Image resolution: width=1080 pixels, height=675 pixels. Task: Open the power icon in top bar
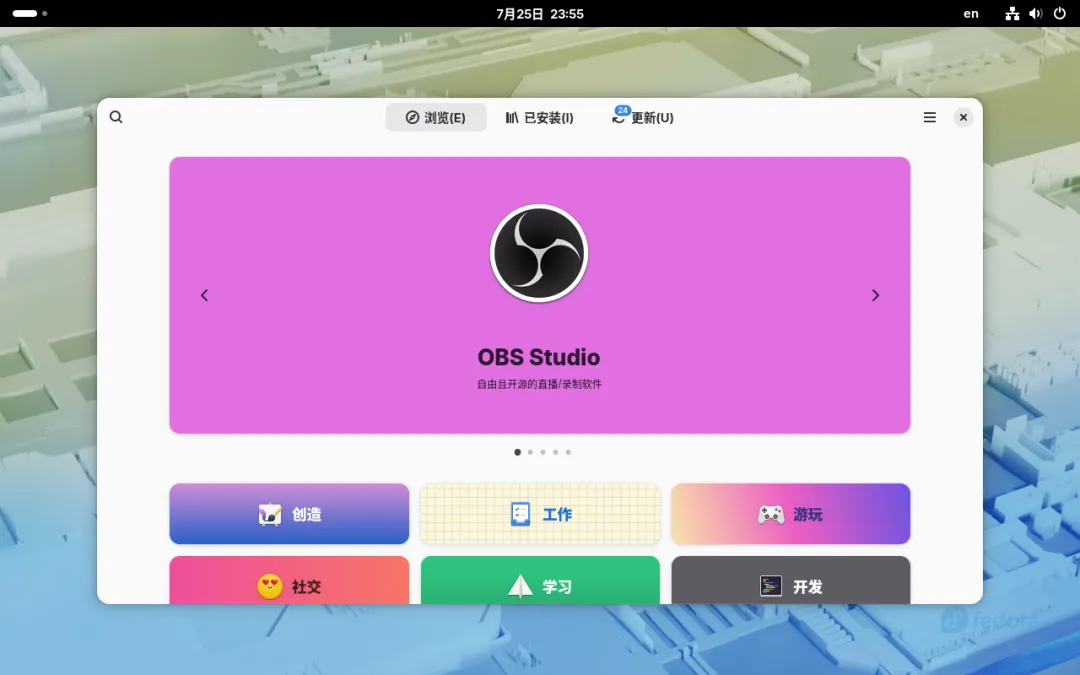1059,14
